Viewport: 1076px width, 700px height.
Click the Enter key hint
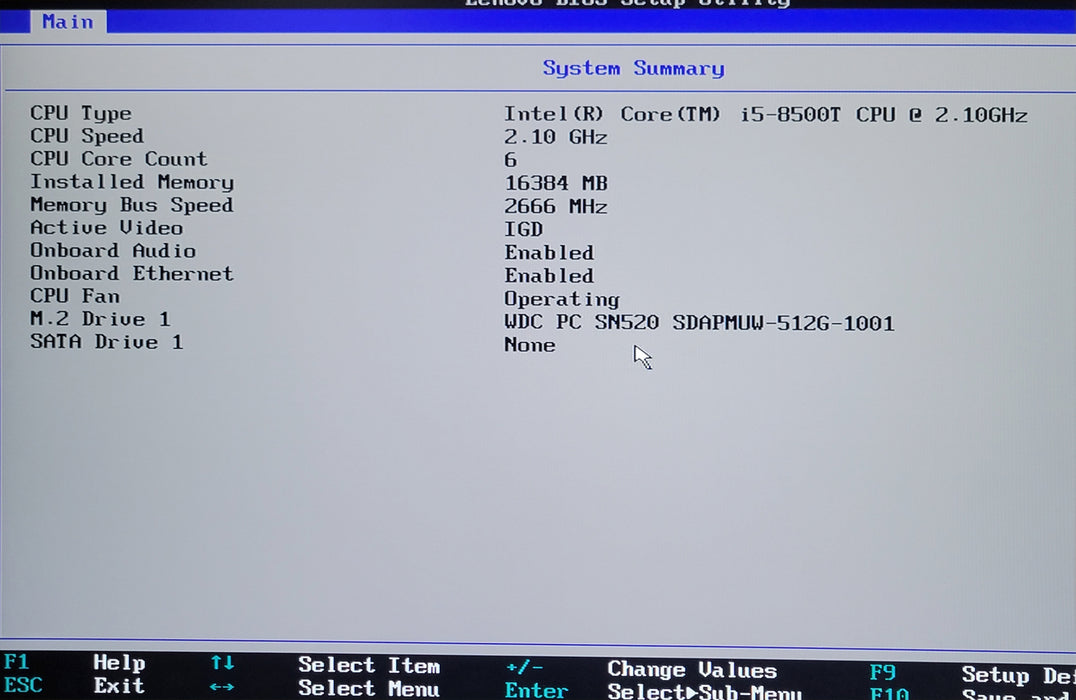coord(536,690)
